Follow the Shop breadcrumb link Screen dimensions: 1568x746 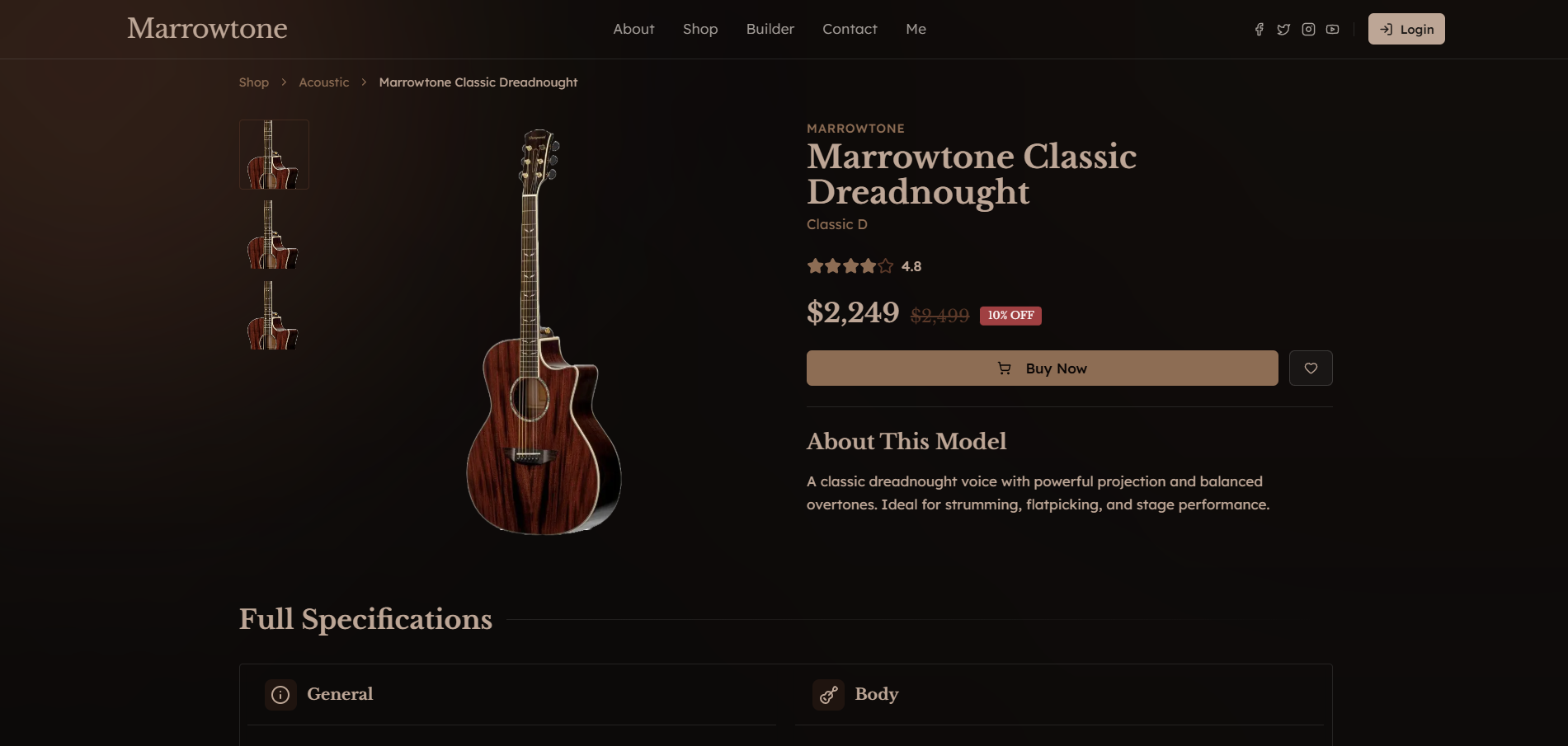pyautogui.click(x=254, y=82)
